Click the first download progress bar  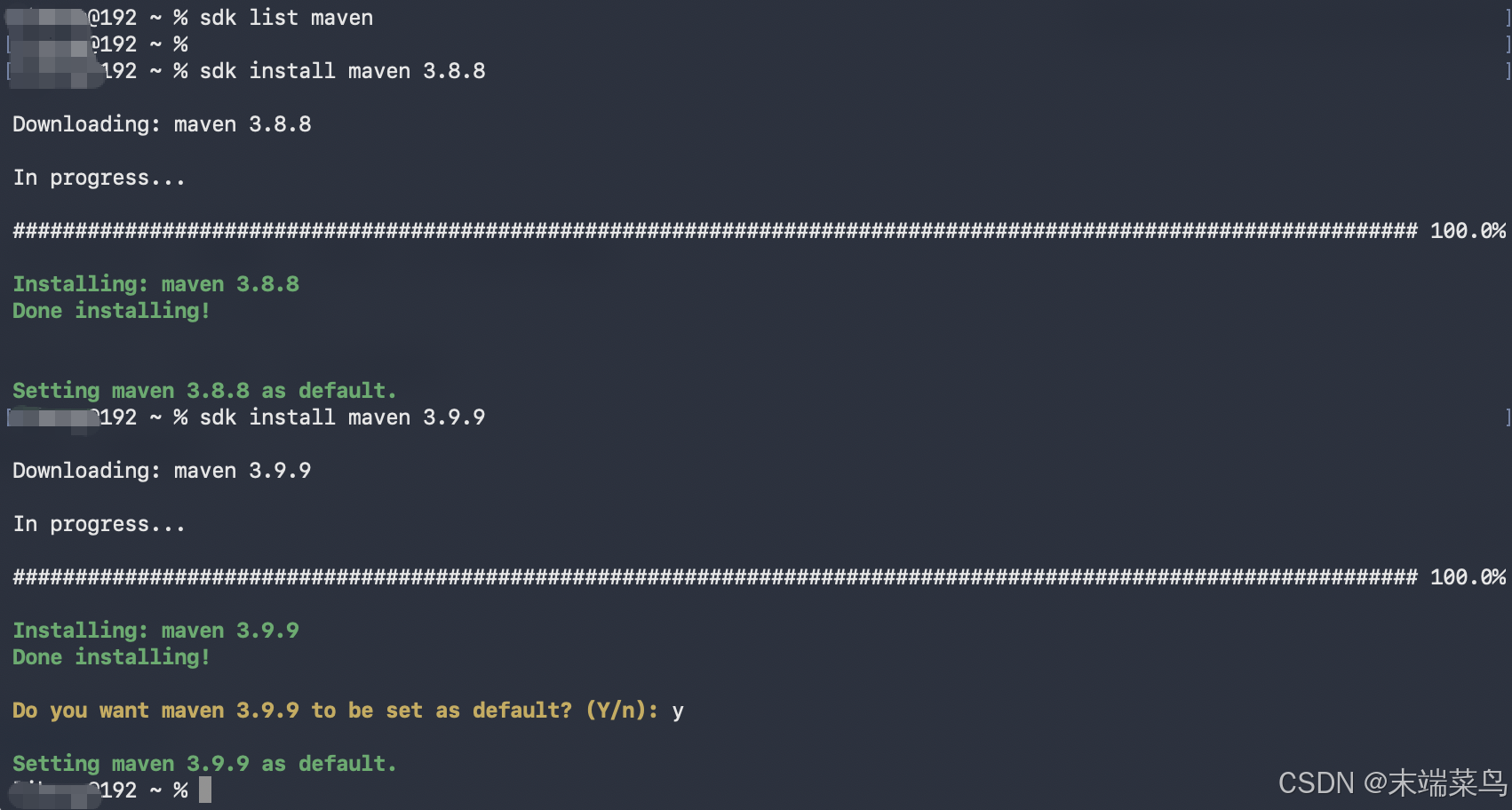(x=715, y=231)
